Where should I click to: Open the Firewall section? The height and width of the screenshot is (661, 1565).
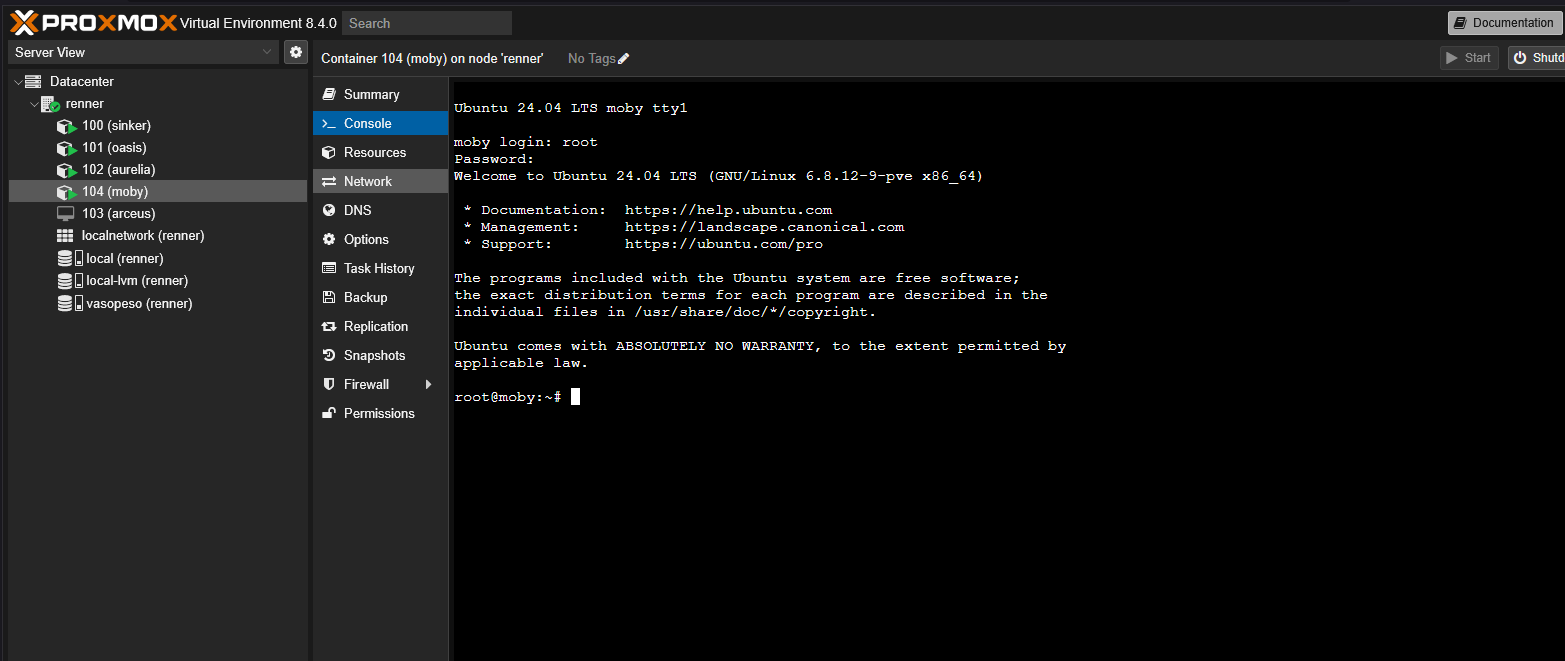pyautogui.click(x=380, y=384)
